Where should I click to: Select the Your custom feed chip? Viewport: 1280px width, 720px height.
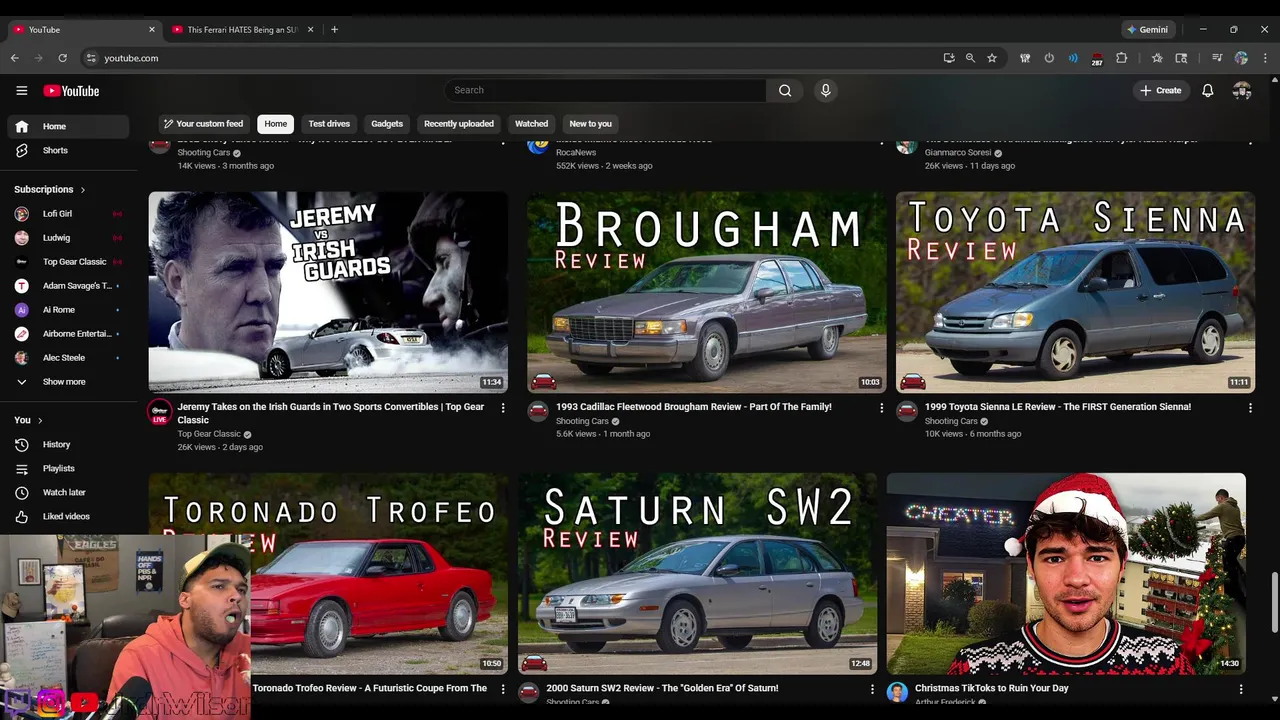coord(203,124)
